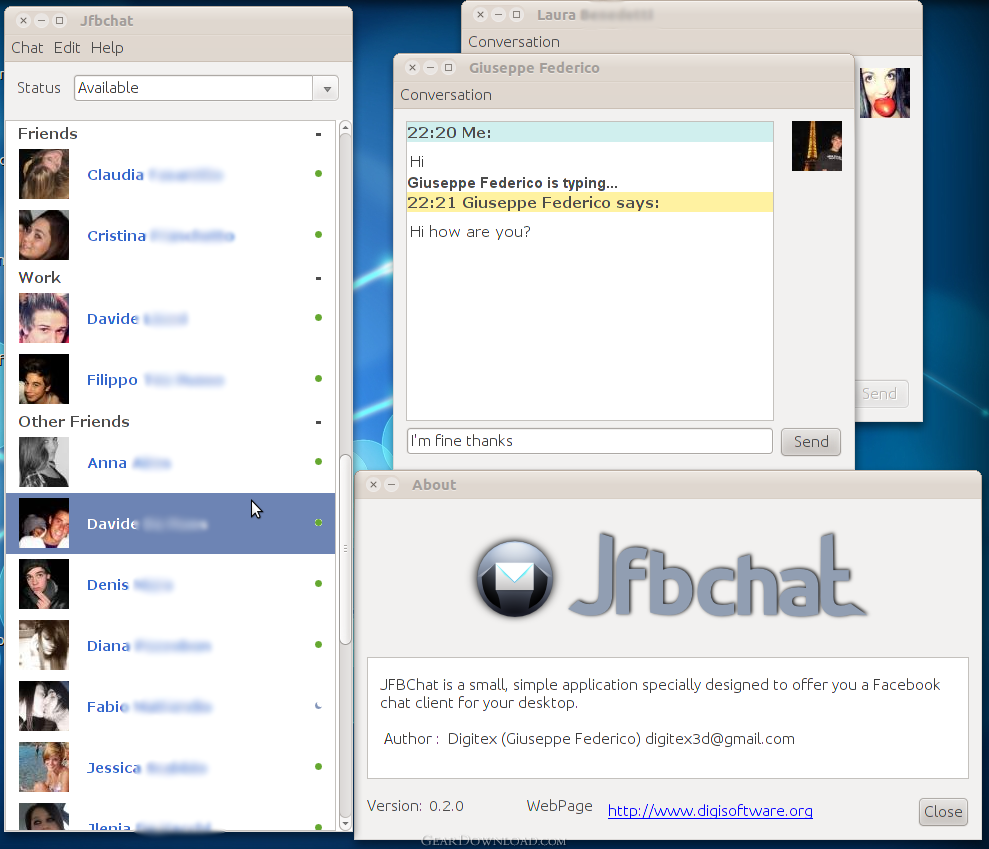
Task: Click the Available status field
Action: click(x=193, y=88)
